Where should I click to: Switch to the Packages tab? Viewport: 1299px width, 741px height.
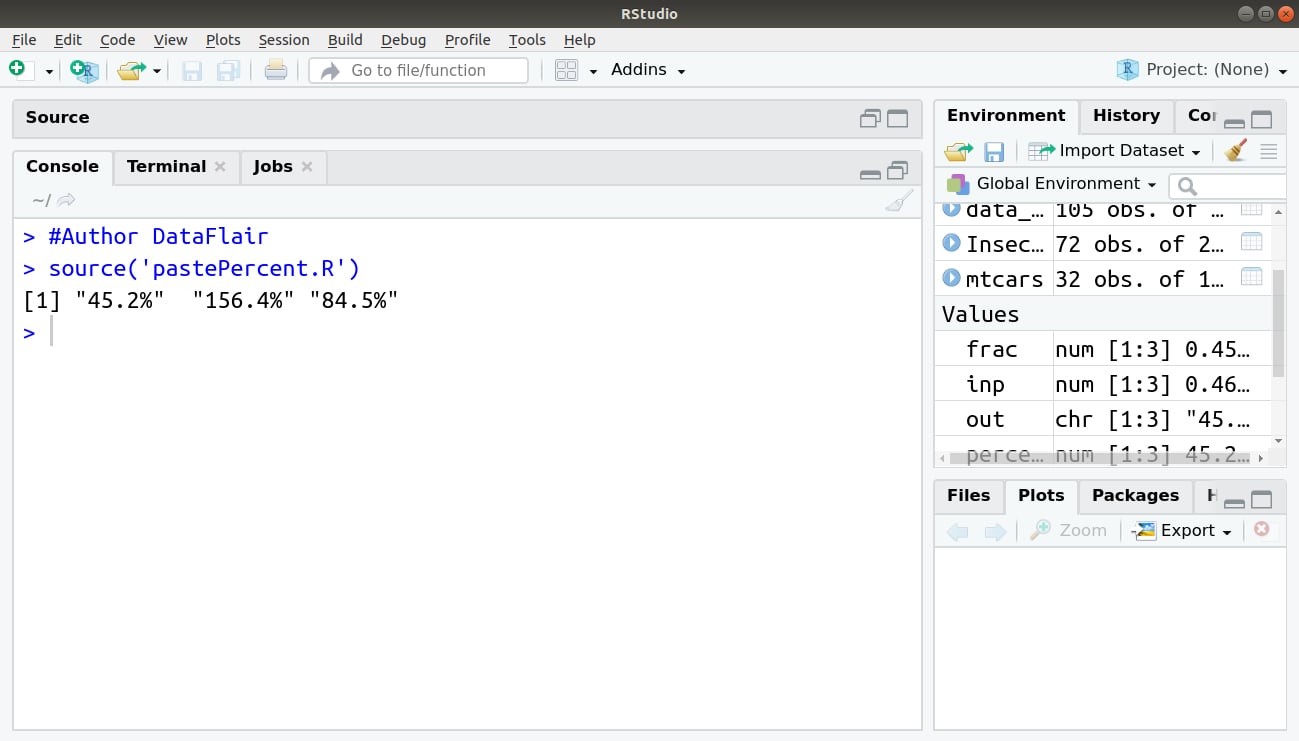pyautogui.click(x=1135, y=496)
